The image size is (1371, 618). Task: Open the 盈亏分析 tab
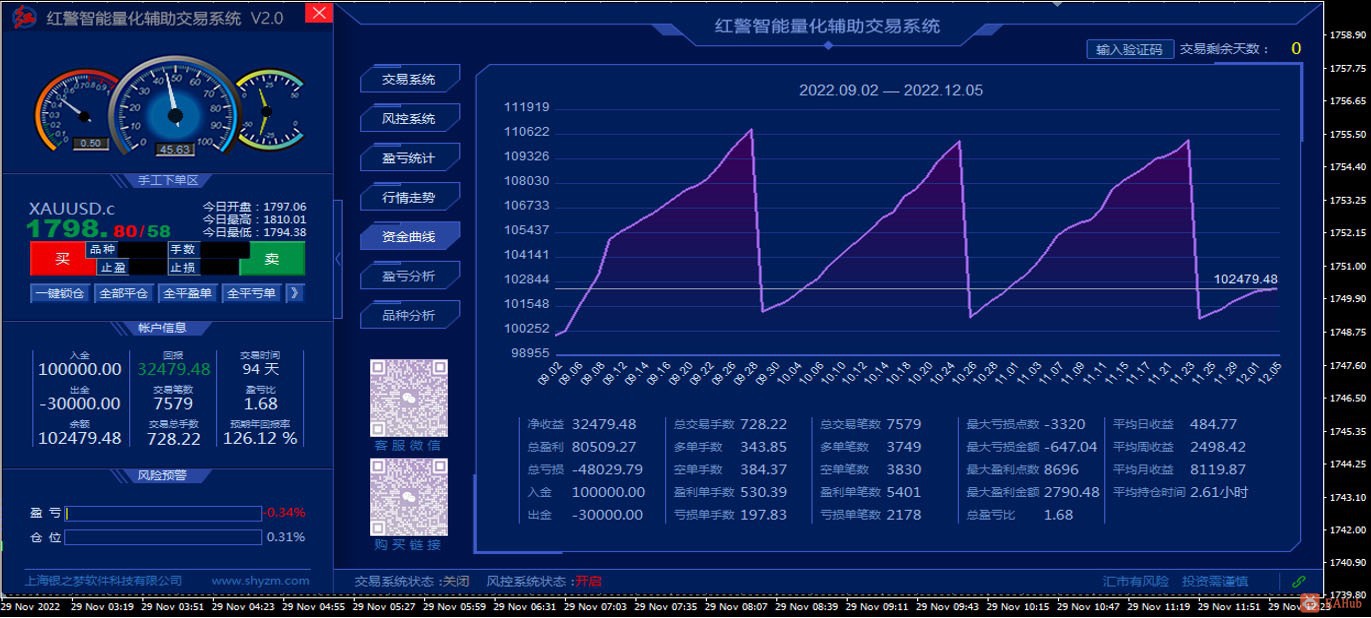pos(409,276)
